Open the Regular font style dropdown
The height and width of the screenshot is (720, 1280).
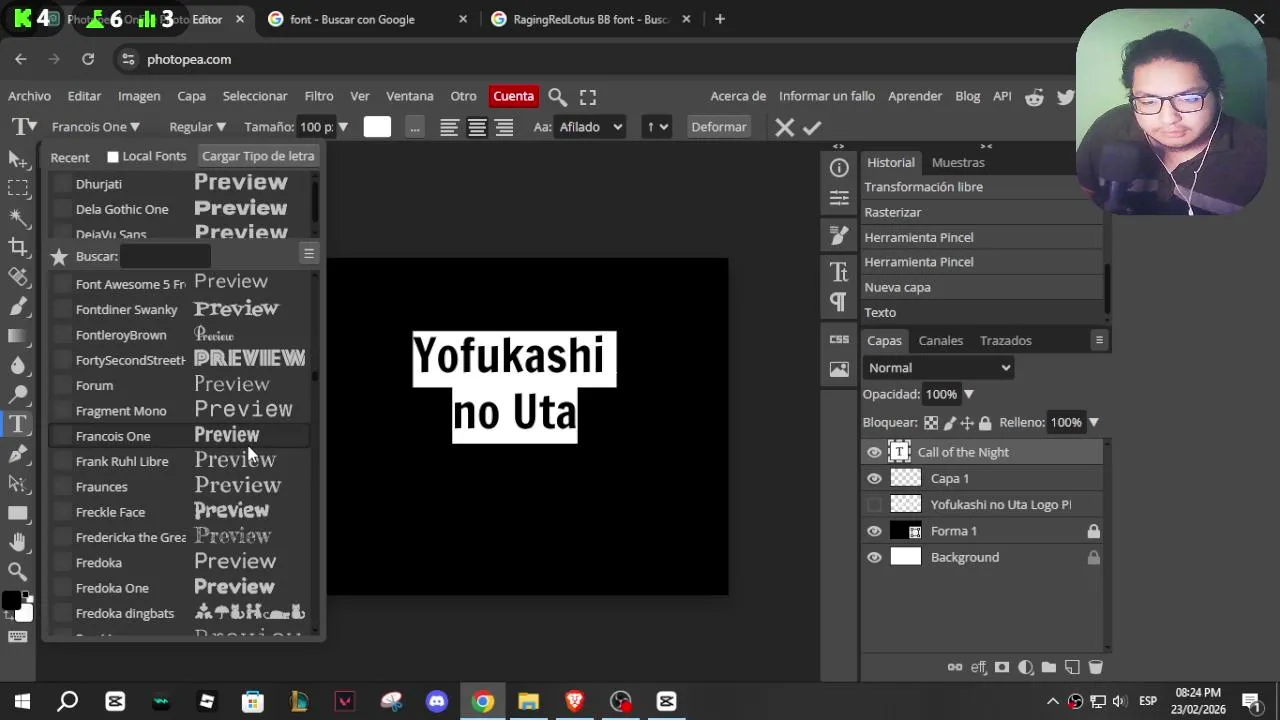198,127
